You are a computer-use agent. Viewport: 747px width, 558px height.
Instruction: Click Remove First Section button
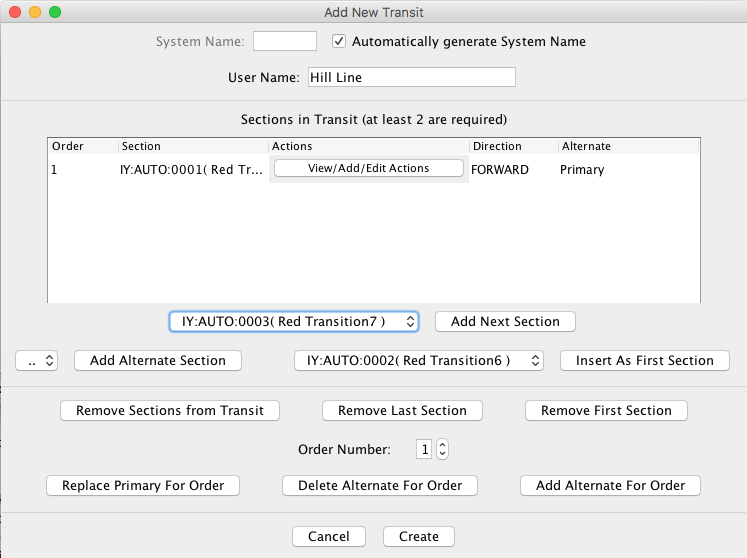click(606, 411)
